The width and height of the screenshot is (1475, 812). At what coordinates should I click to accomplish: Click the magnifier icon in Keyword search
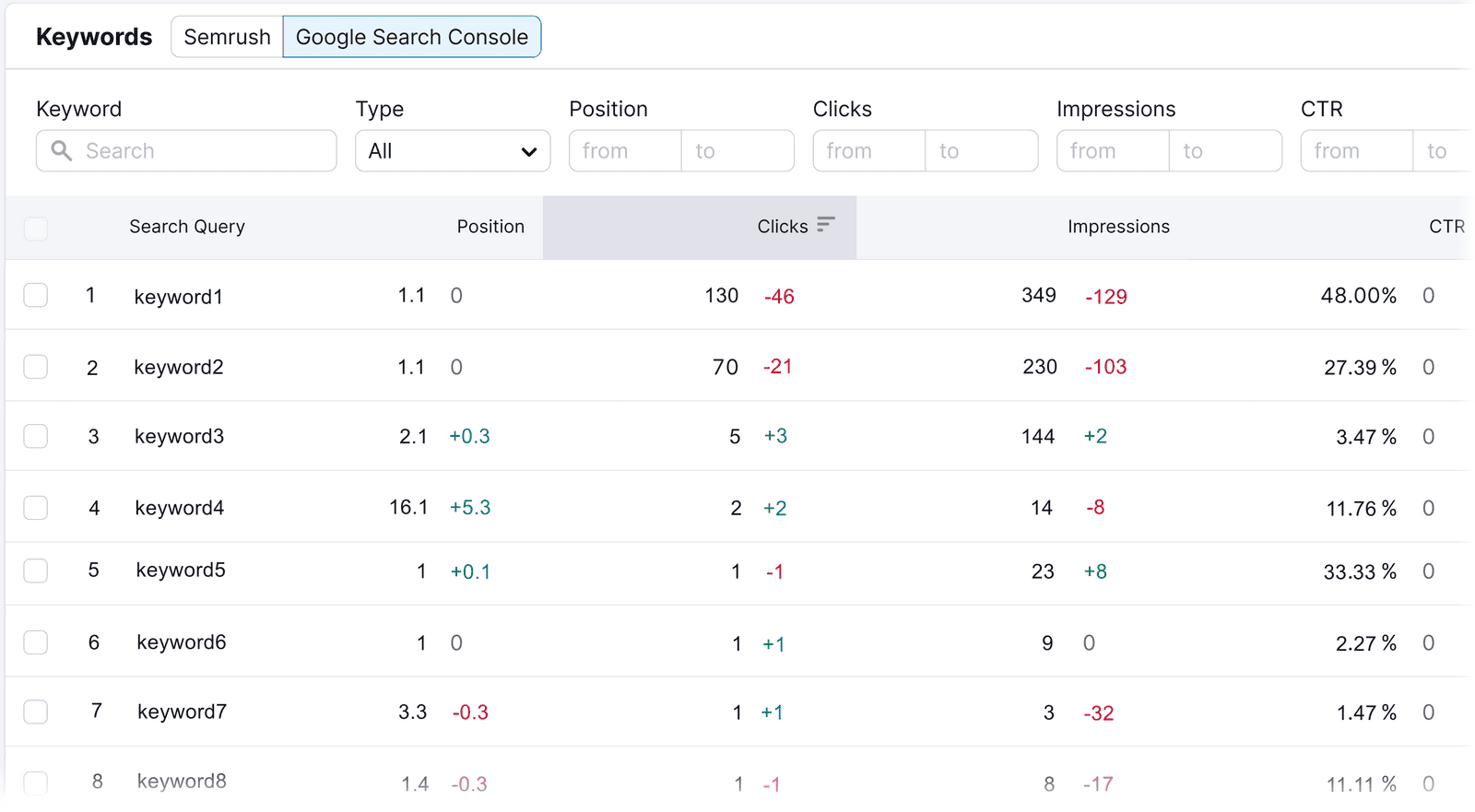pyautogui.click(x=62, y=150)
